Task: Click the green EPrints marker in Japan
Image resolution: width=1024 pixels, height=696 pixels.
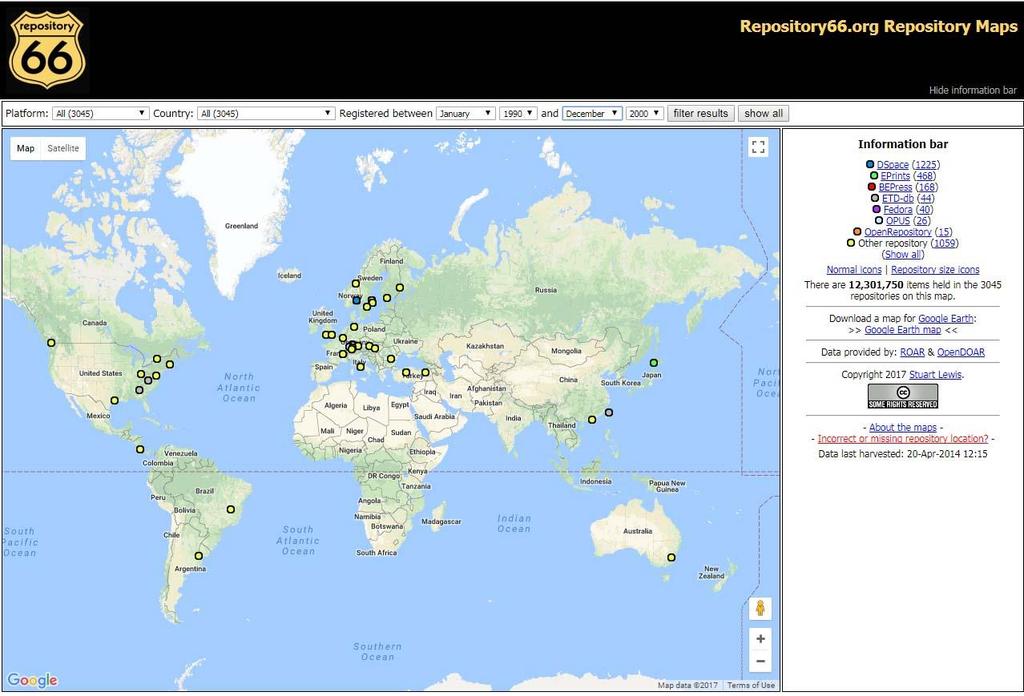Action: click(x=654, y=362)
